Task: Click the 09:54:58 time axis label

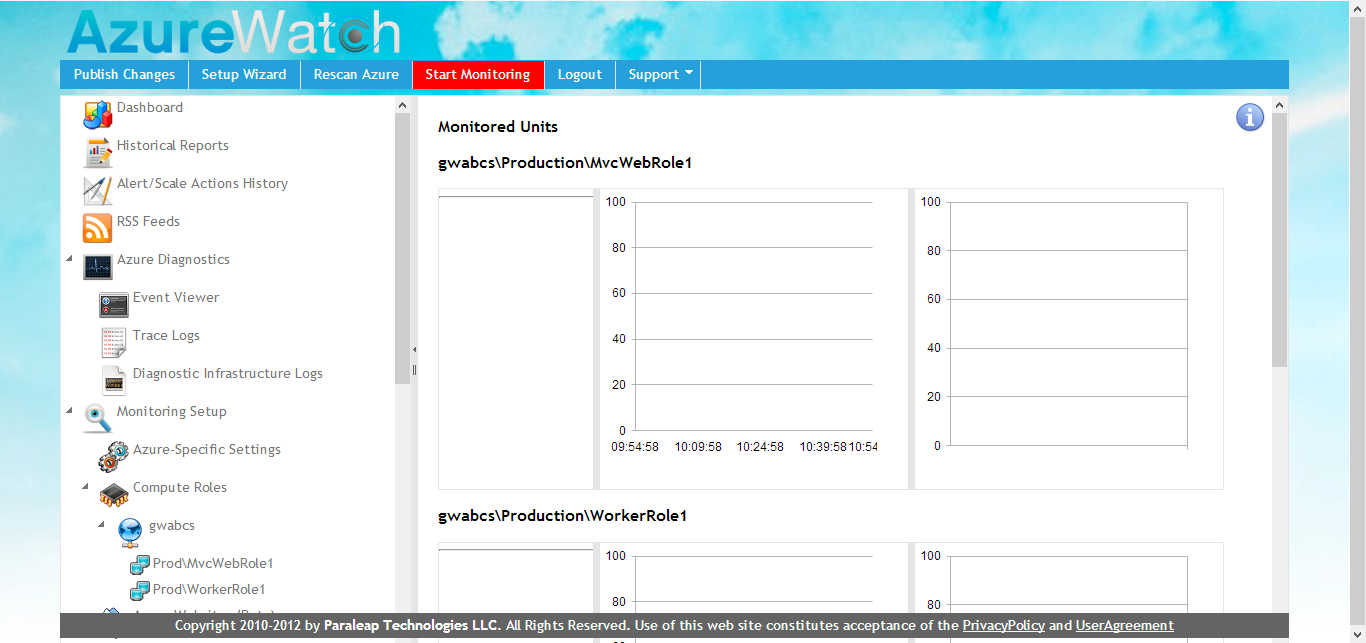Action: point(635,447)
